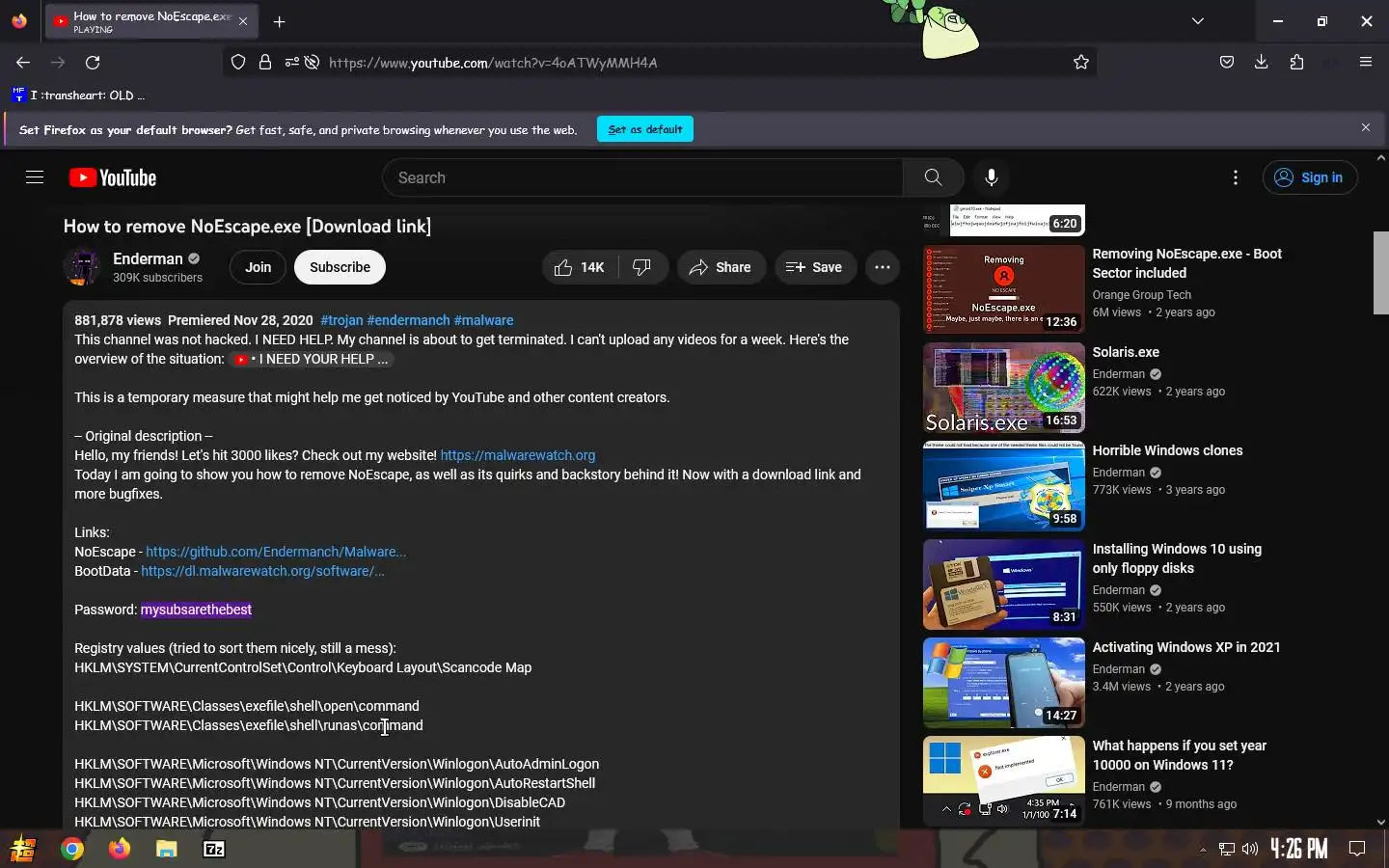Open 7-Zip from the taskbar
This screenshot has height=868, width=1389.
tap(214, 849)
